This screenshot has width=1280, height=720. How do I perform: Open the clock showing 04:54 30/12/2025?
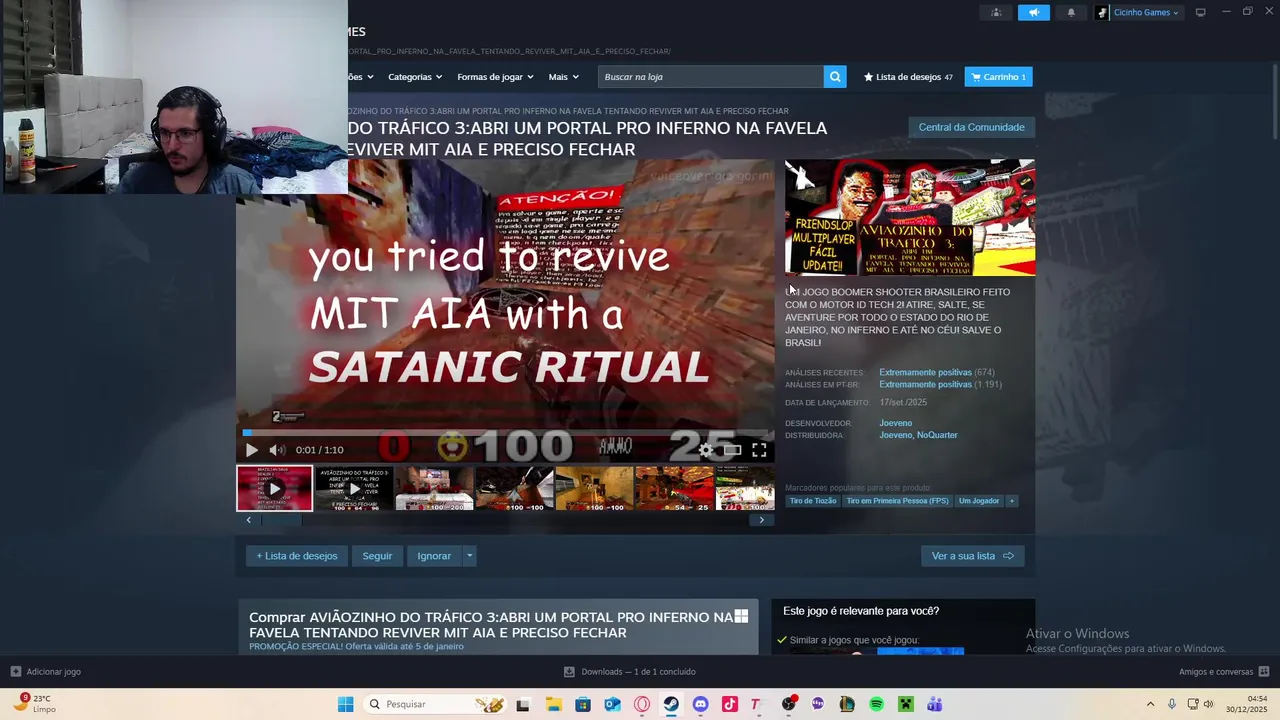click(1248, 704)
